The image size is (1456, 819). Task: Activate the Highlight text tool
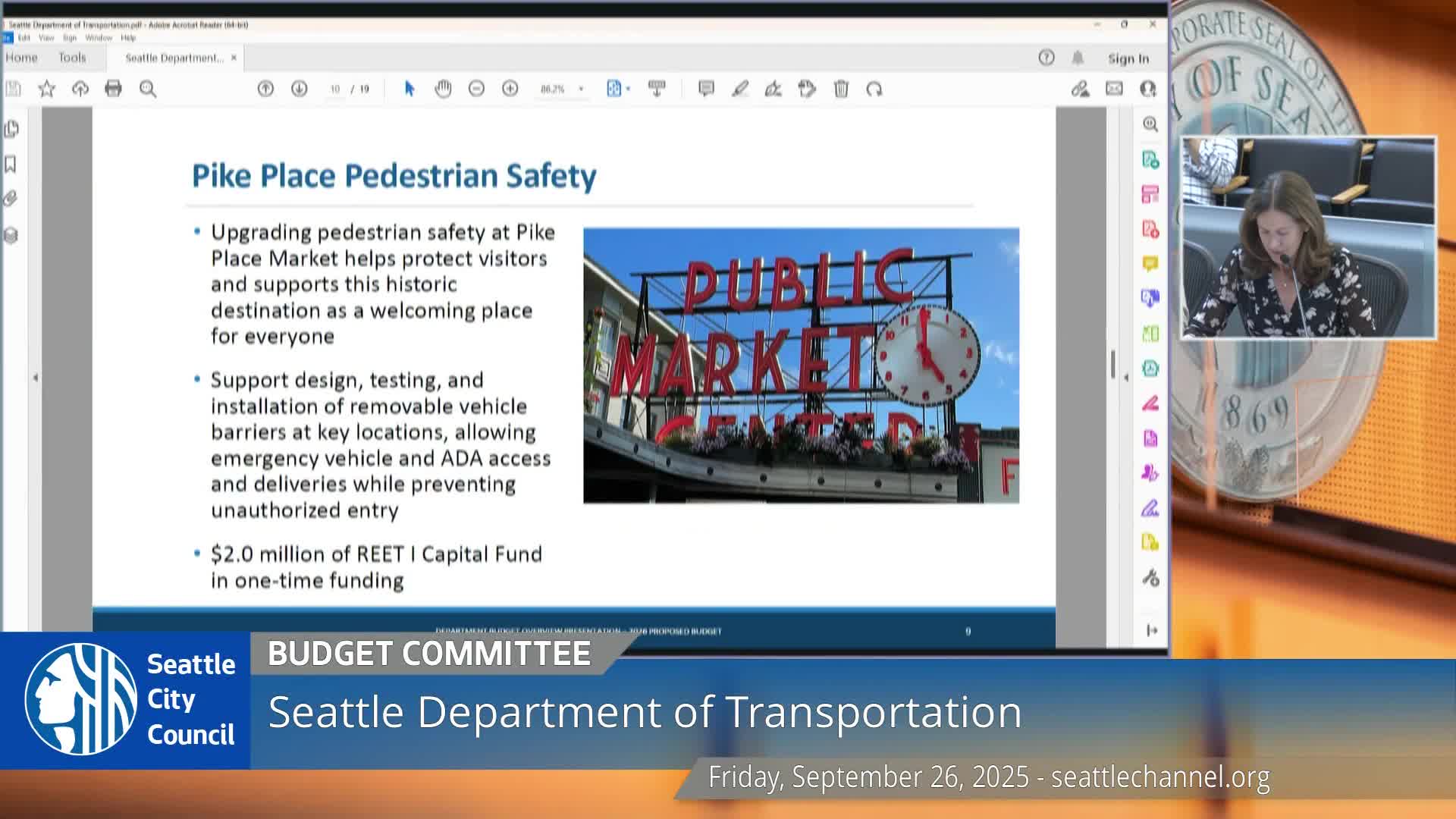click(x=742, y=89)
